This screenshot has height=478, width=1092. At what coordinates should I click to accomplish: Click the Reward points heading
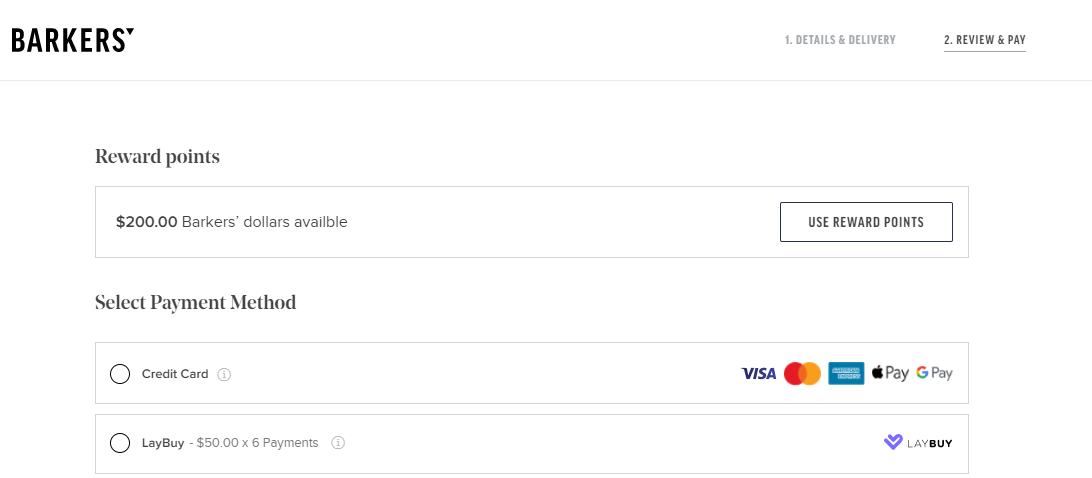(157, 157)
